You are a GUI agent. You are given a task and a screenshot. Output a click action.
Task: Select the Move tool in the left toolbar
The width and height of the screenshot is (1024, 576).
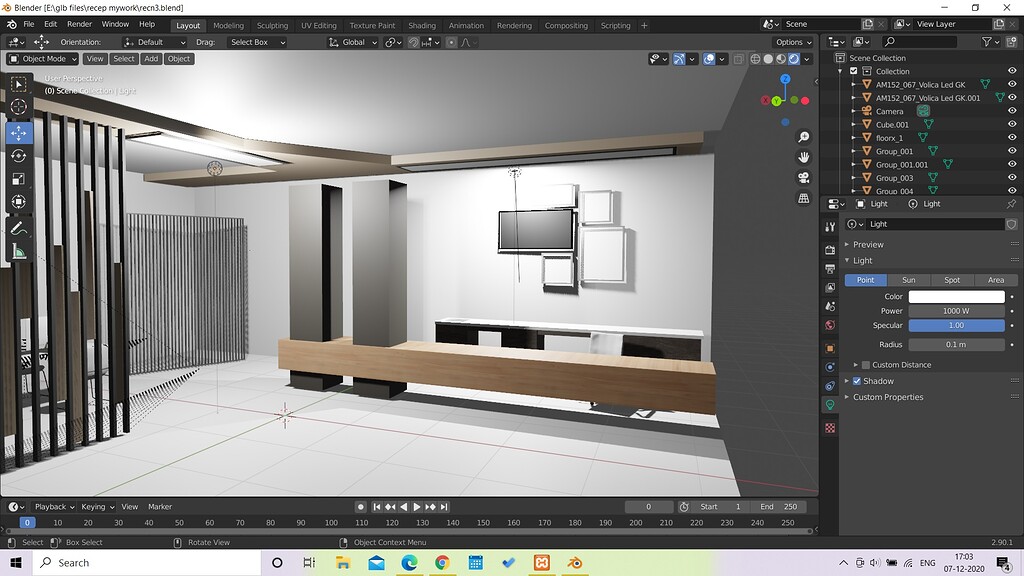coord(18,133)
